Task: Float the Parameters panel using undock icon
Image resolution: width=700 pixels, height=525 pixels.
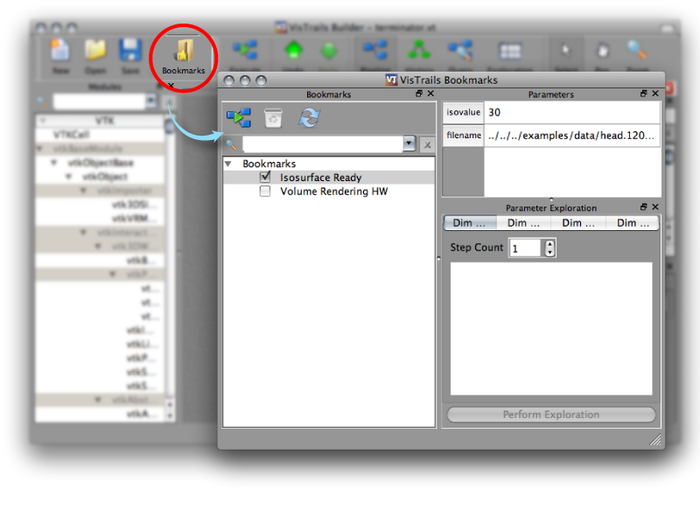Action: (x=644, y=94)
